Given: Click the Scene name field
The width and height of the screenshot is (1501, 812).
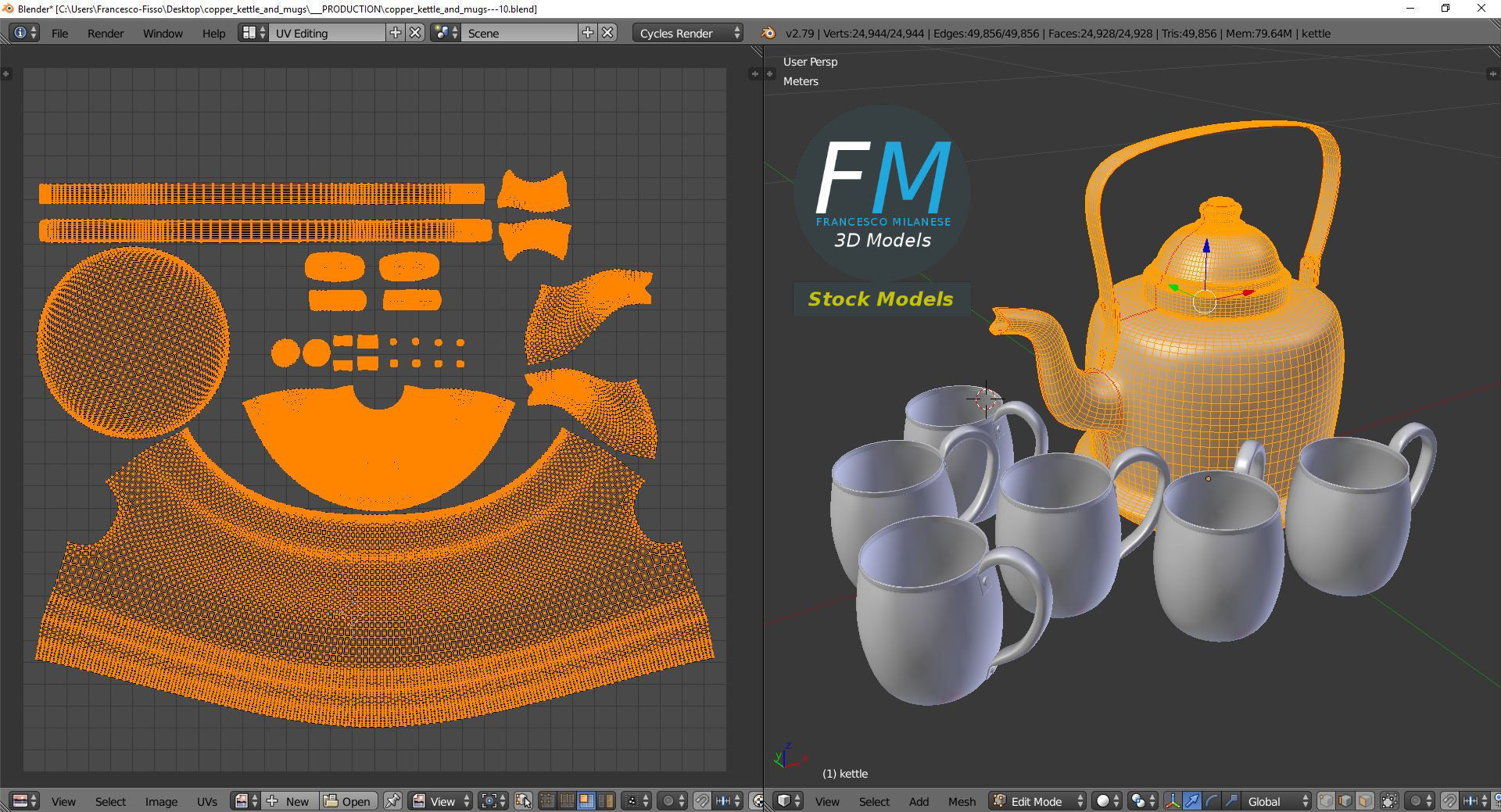Looking at the screenshot, I should coord(520,33).
